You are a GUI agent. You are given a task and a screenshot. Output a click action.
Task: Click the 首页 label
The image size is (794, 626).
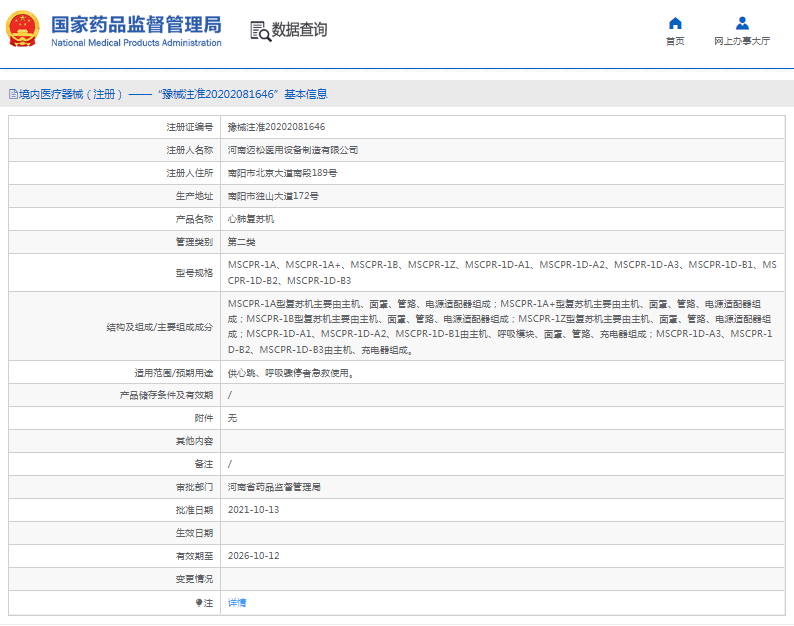[675, 41]
